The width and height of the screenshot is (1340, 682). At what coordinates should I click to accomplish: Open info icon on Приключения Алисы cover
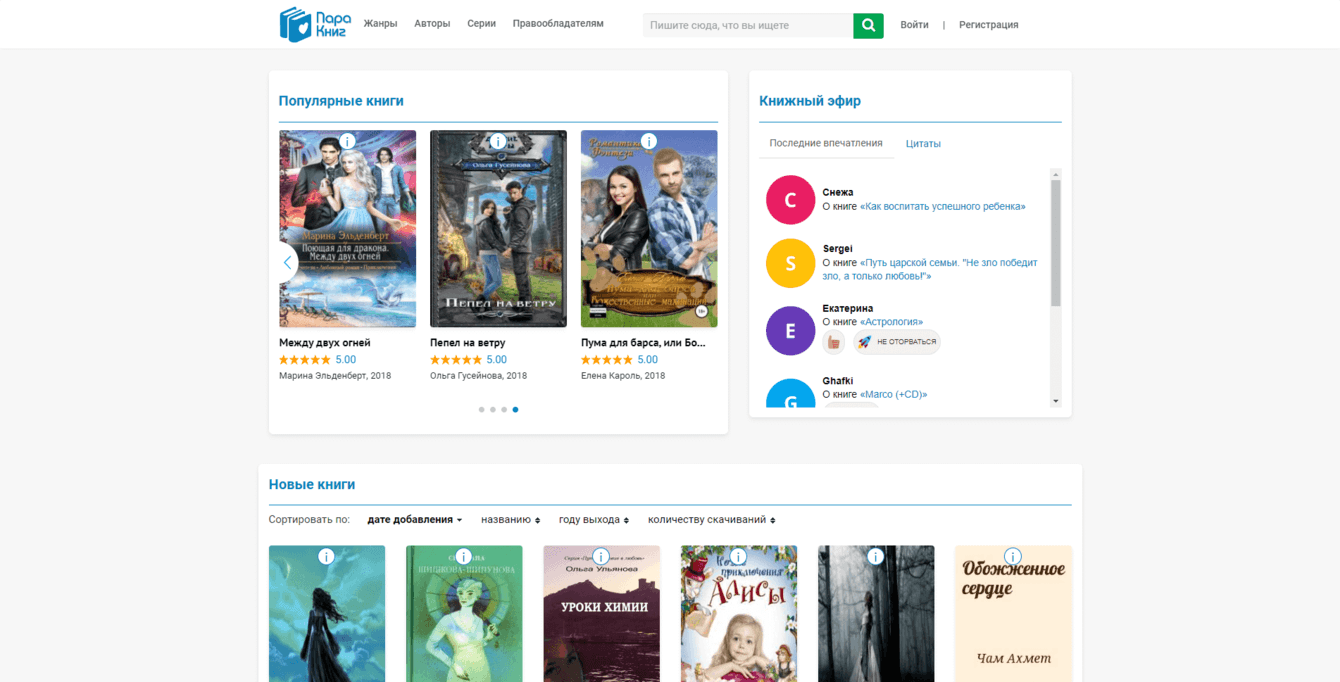click(738, 556)
